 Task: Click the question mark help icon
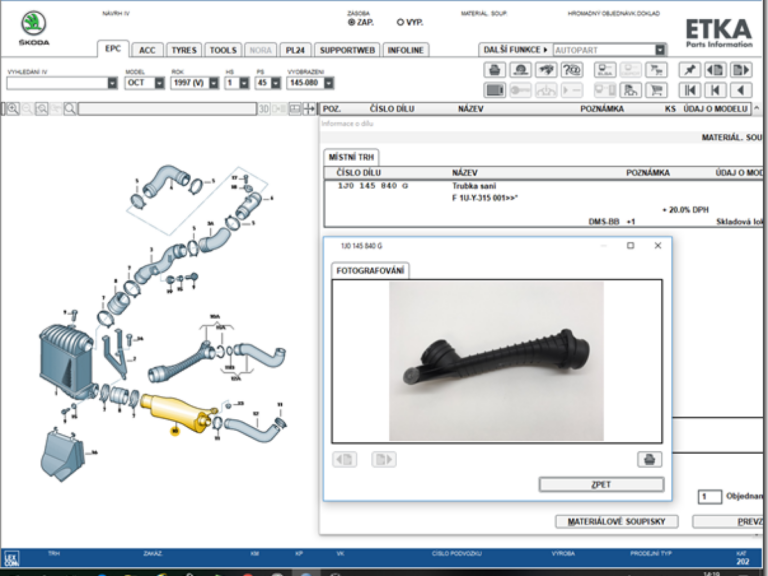click(x=573, y=70)
